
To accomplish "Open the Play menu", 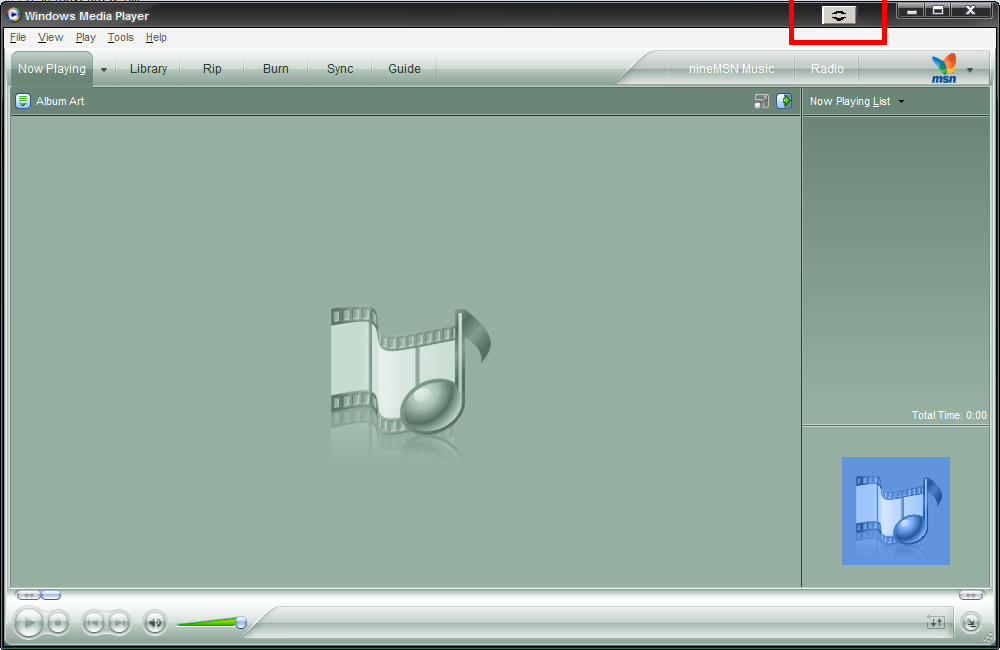I will click(85, 37).
